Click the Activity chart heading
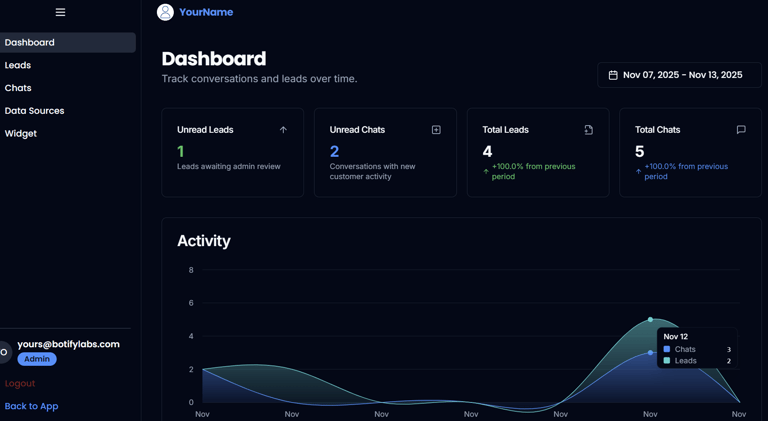Screen dimensions: 768x421 click(204, 241)
